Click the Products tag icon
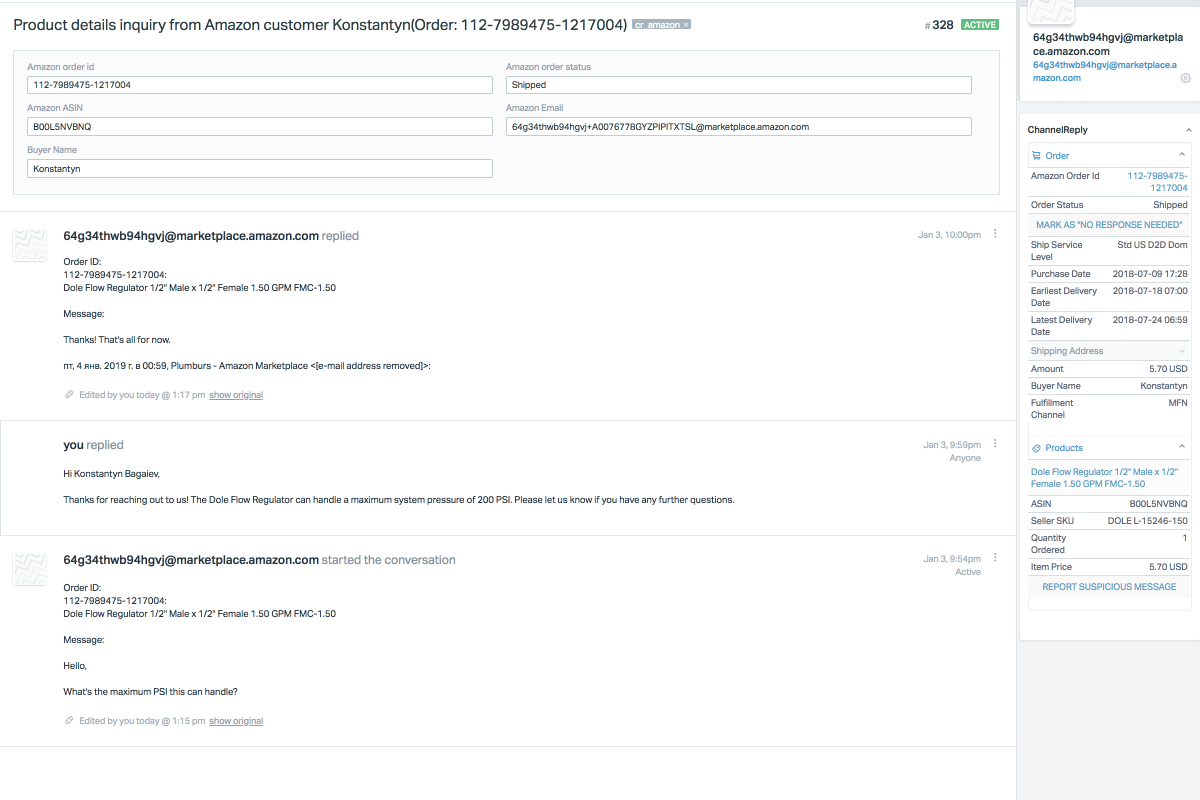The width and height of the screenshot is (1200, 800). [x=1036, y=448]
